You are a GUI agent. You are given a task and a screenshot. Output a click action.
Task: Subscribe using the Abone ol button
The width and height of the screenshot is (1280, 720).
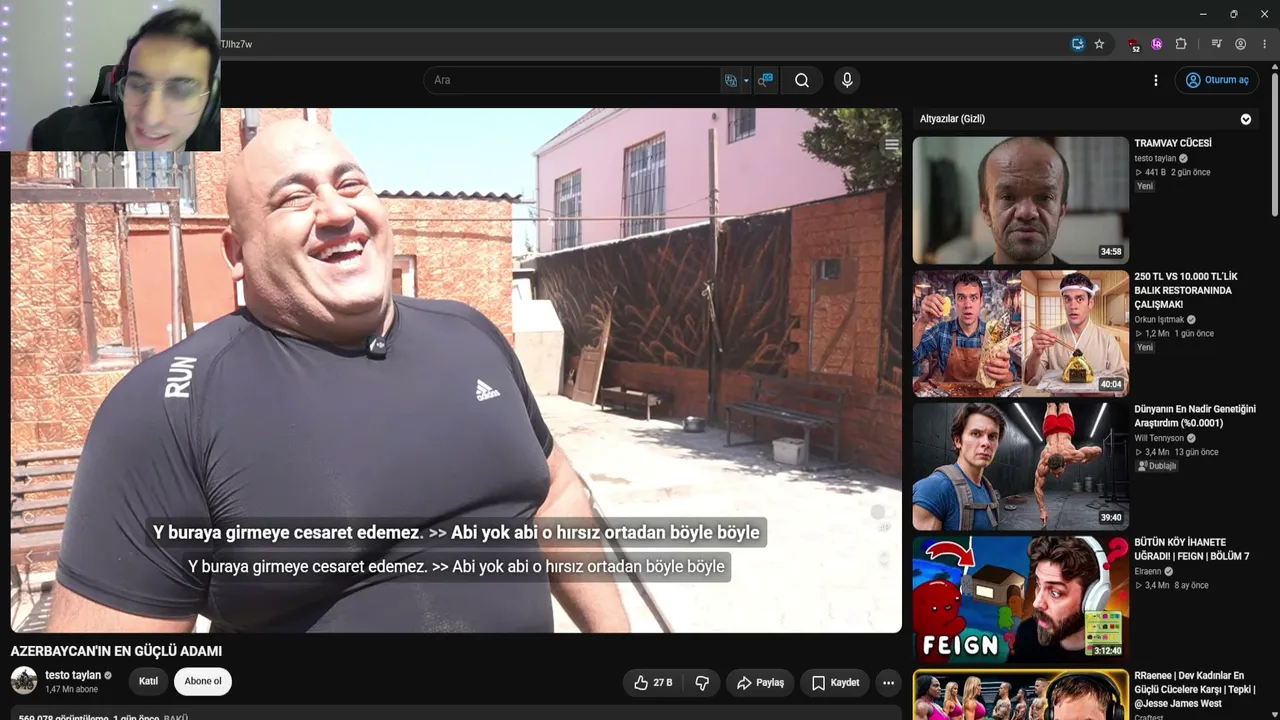(203, 682)
